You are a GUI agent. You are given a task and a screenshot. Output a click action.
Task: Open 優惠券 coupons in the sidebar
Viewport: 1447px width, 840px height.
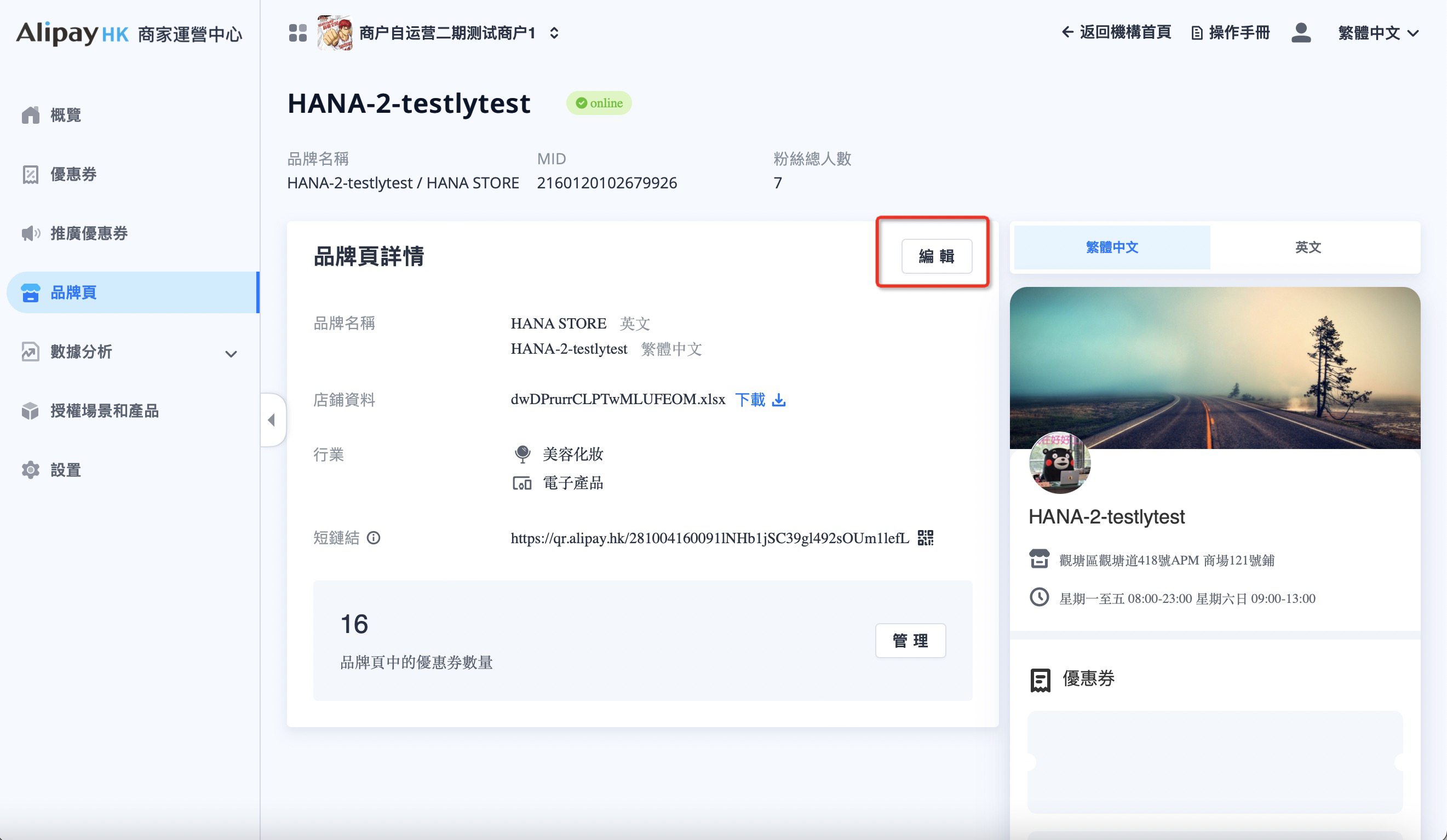click(73, 174)
